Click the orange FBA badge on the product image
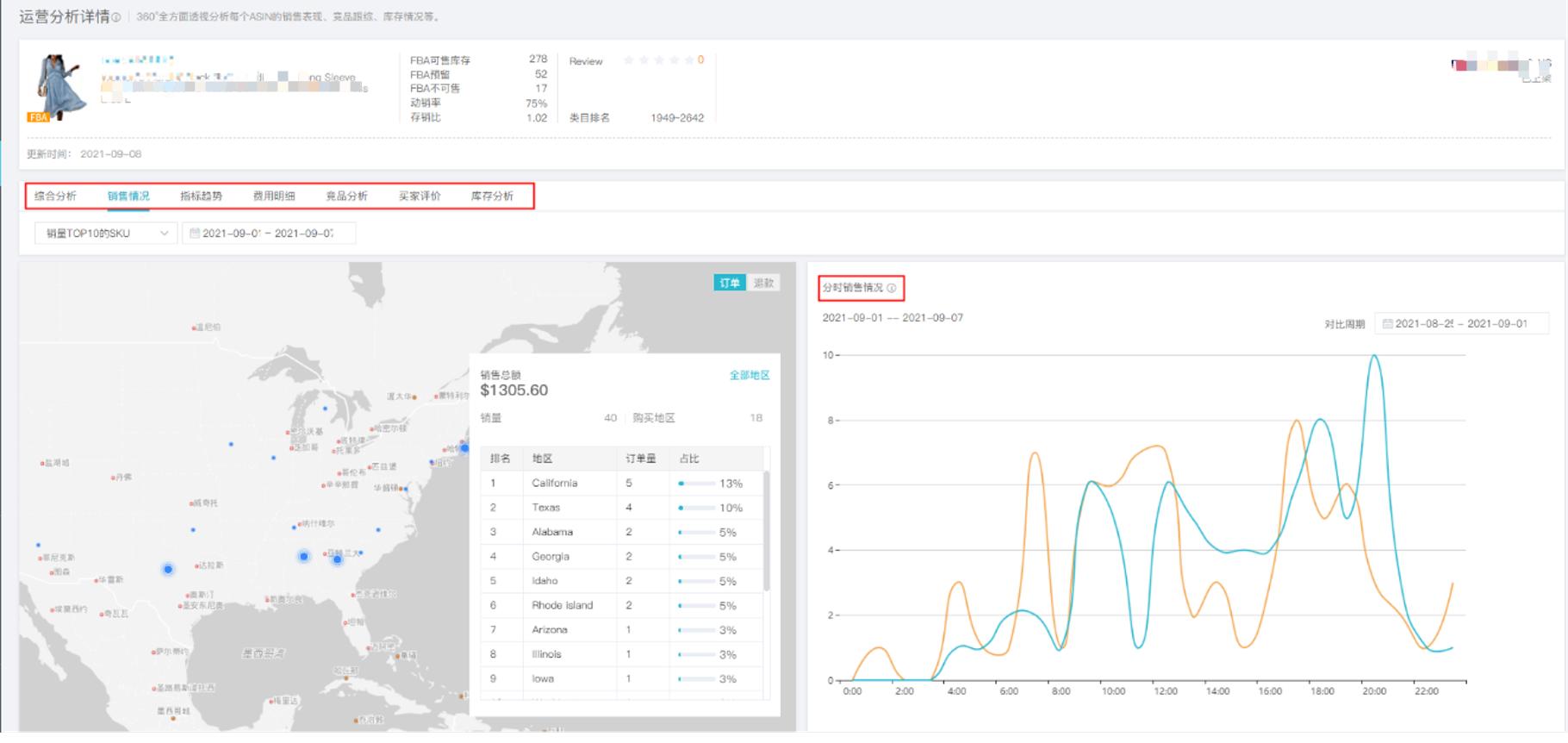This screenshot has width=1568, height=743. point(39,117)
